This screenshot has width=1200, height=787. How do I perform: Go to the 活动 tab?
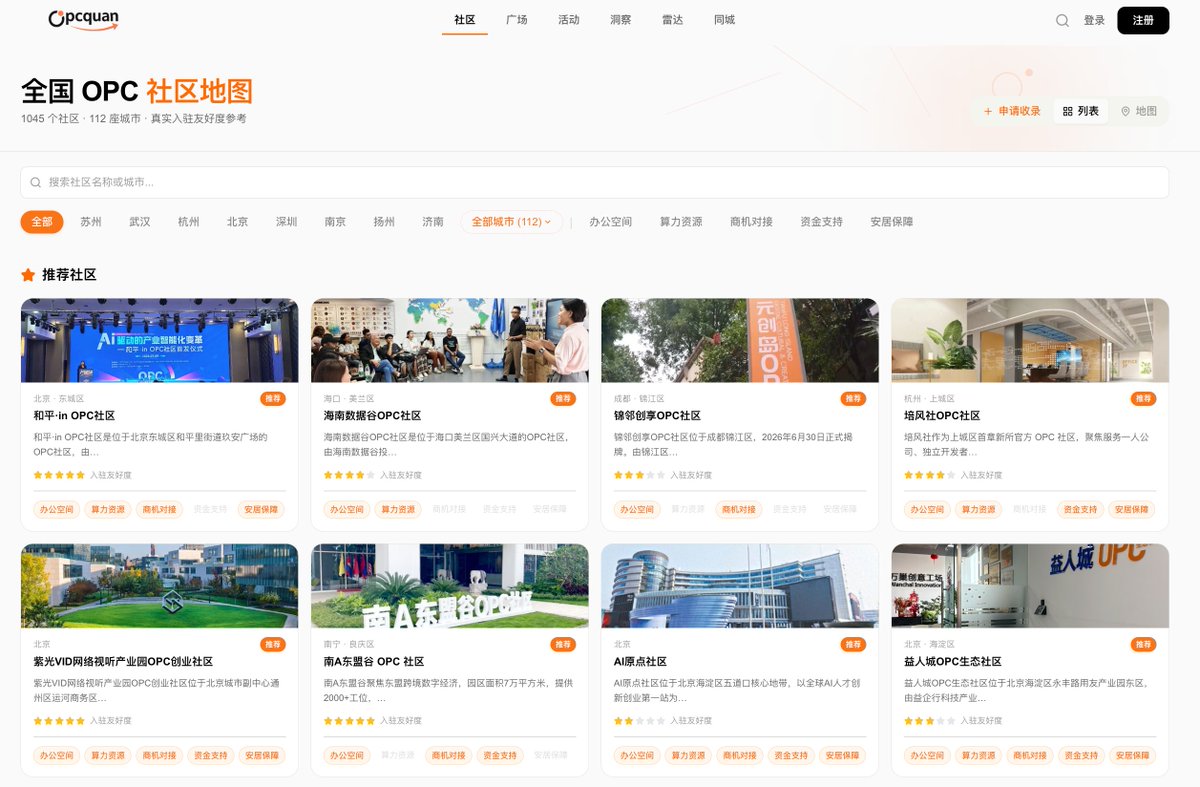pyautogui.click(x=569, y=20)
